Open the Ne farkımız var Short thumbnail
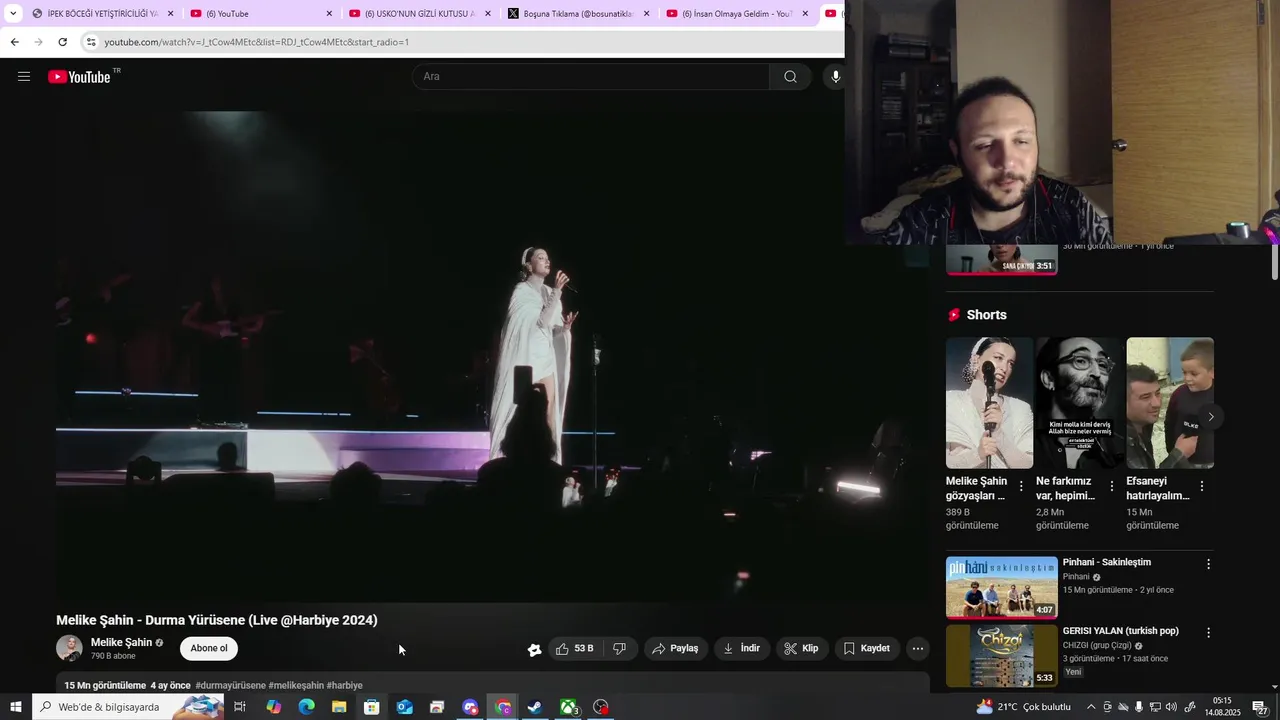Viewport: 1280px width, 720px height. coord(1079,402)
